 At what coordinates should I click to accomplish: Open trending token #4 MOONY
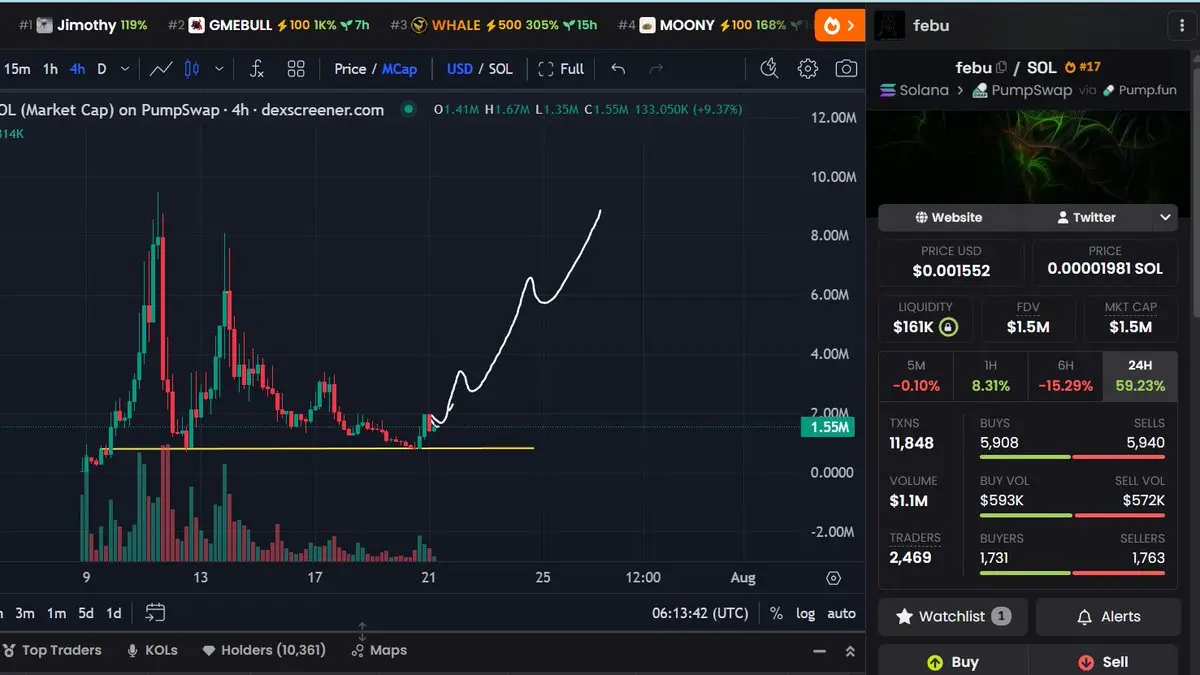(x=714, y=25)
